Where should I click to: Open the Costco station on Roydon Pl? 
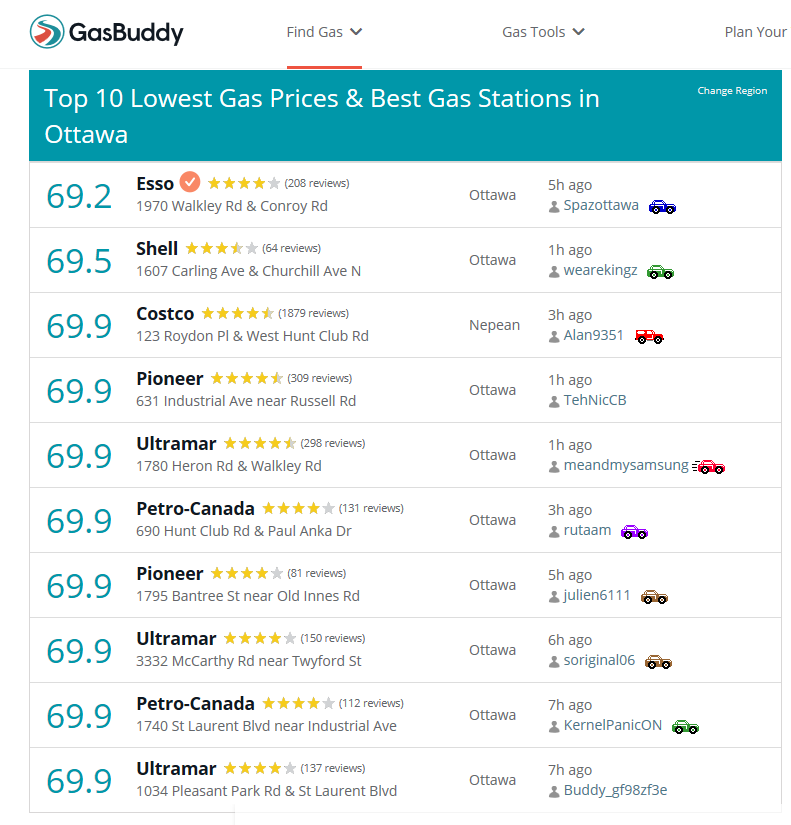(165, 314)
